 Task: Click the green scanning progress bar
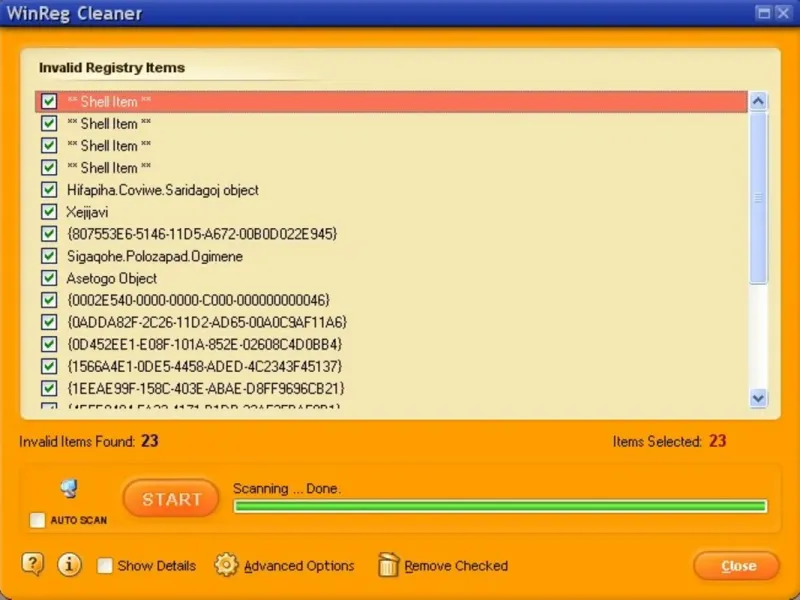click(x=501, y=506)
